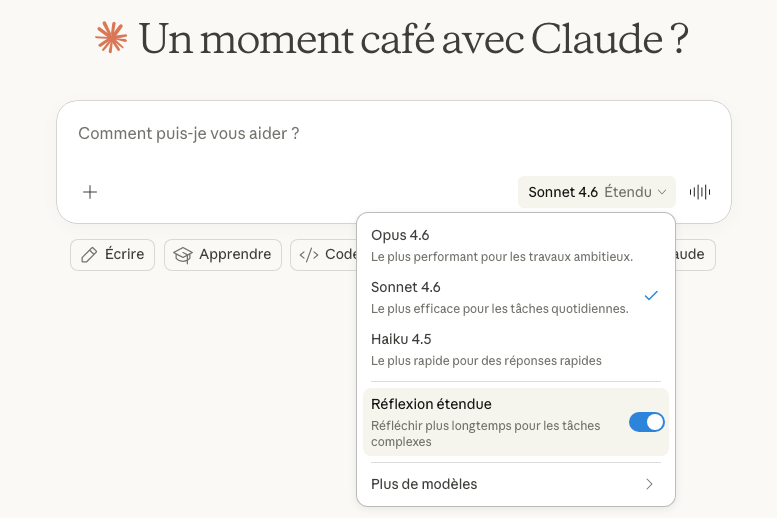Click the right arrow beside Plus de modèles

[x=649, y=484]
